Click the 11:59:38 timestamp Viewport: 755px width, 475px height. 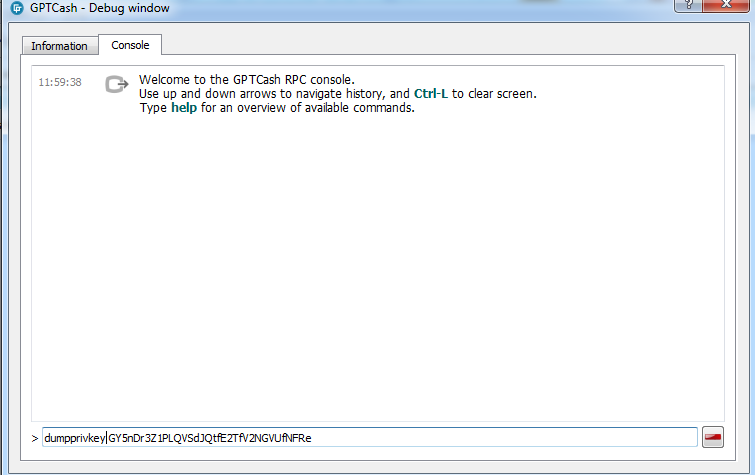[60, 82]
